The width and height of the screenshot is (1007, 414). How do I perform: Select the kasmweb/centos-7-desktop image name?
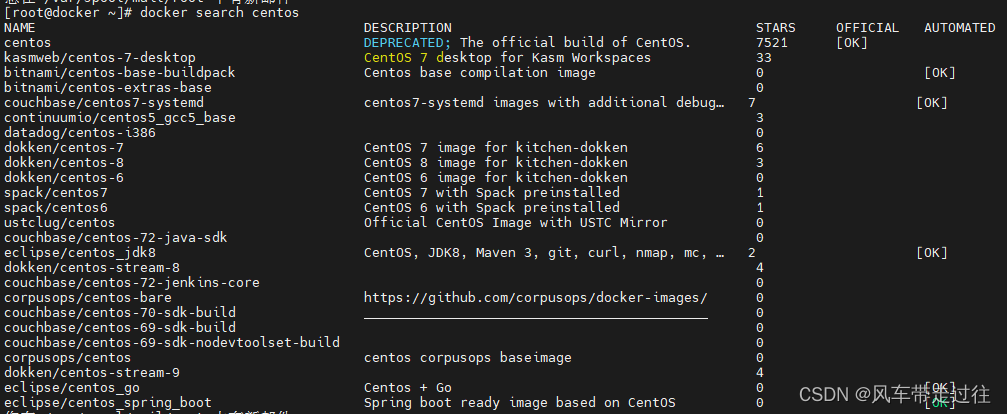100,58
